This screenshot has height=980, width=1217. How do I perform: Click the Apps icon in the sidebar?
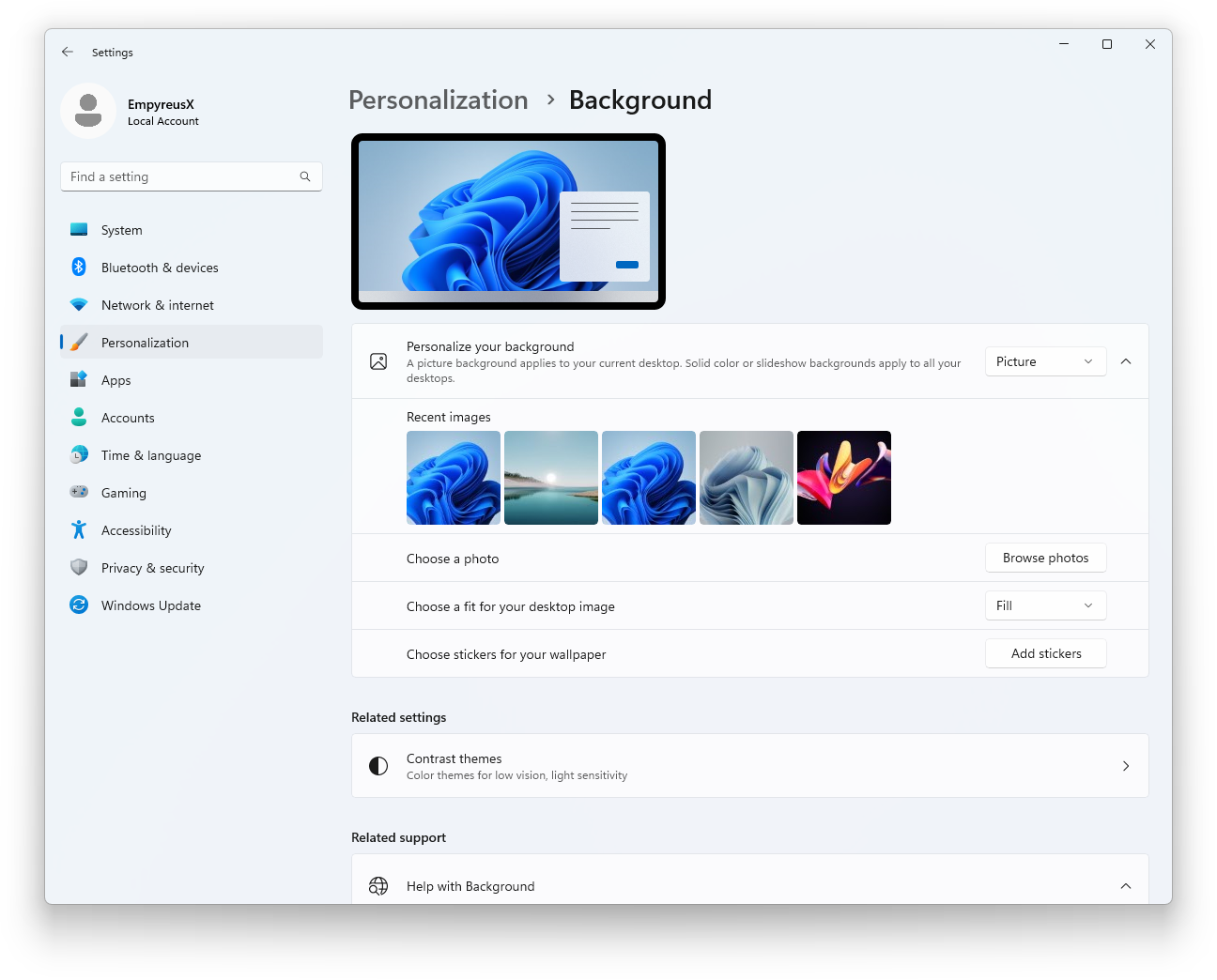[79, 380]
